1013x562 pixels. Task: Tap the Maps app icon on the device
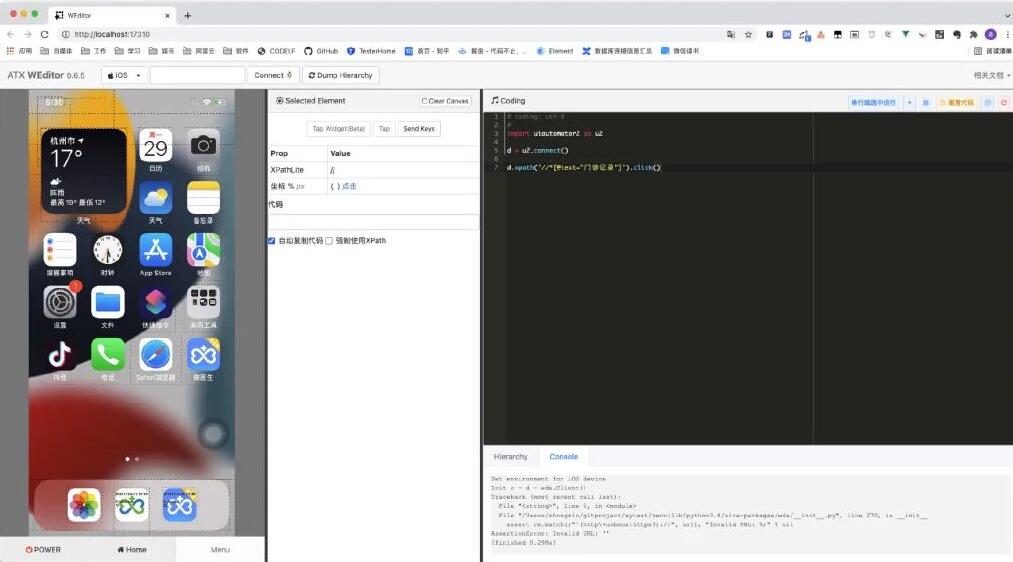pos(204,250)
